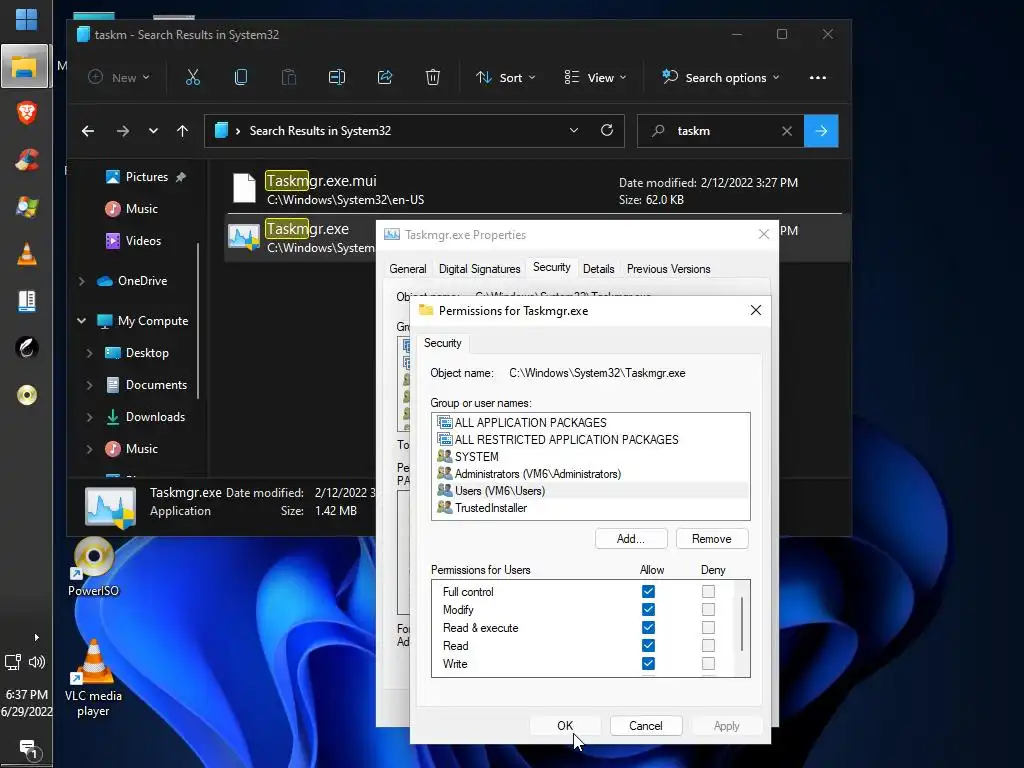The height and width of the screenshot is (768, 1024).
Task: Switch to the Previous Versions tab
Action: pos(668,269)
